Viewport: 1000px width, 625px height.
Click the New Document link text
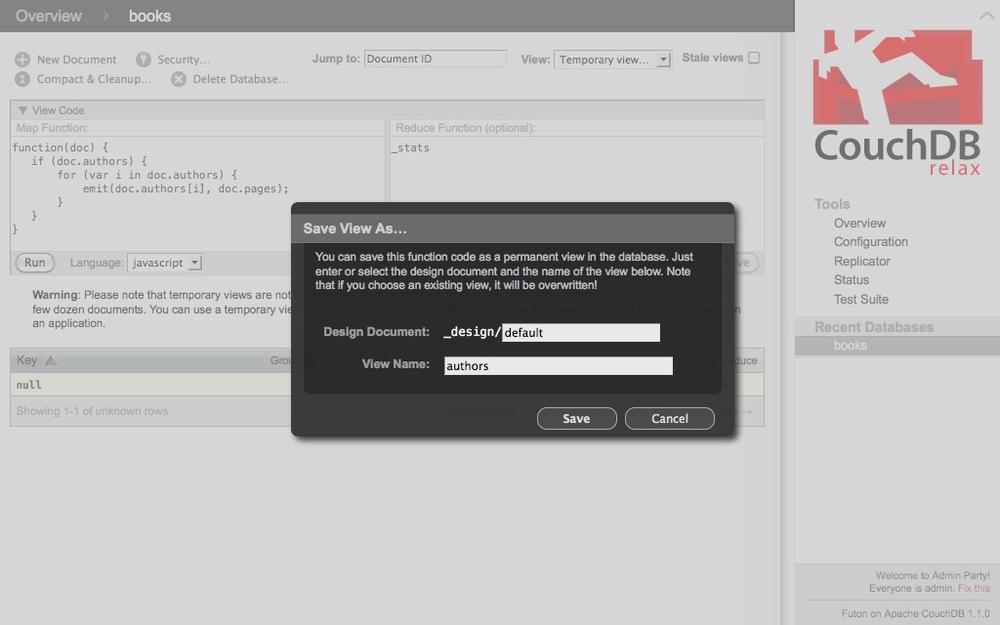77,59
